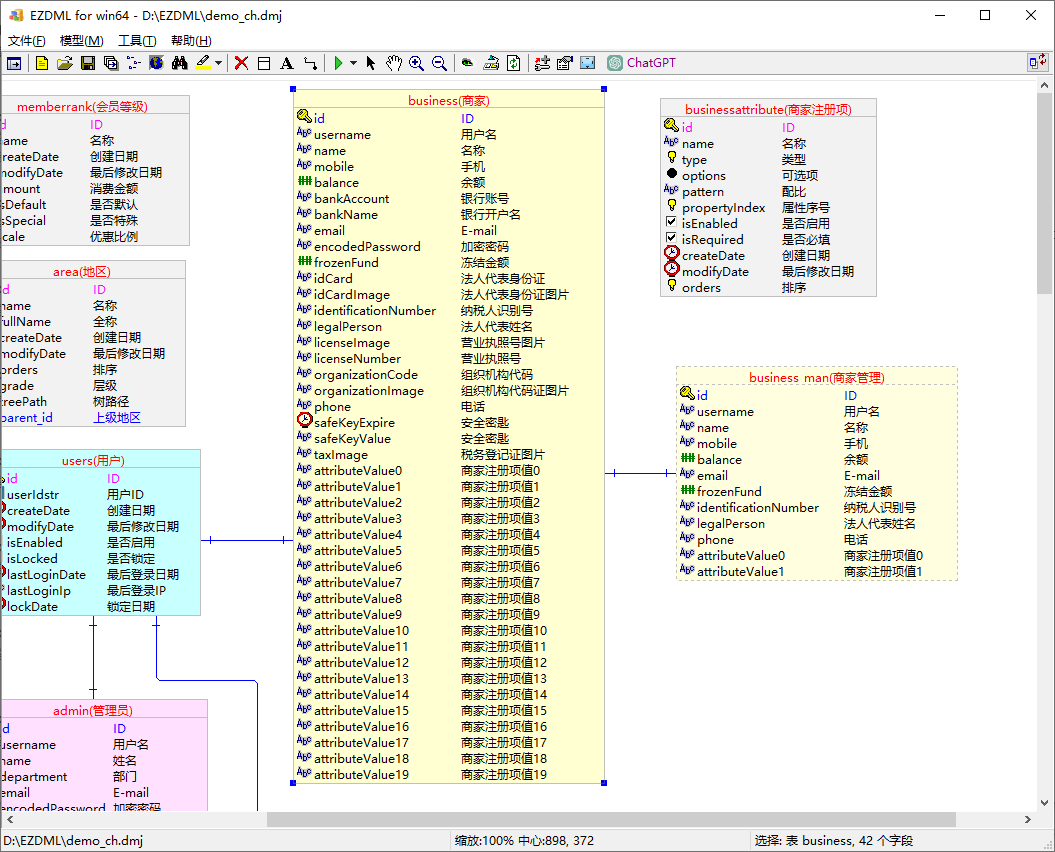Click the zoom out magnifier icon
The width and height of the screenshot is (1055, 852).
pyautogui.click(x=439, y=63)
